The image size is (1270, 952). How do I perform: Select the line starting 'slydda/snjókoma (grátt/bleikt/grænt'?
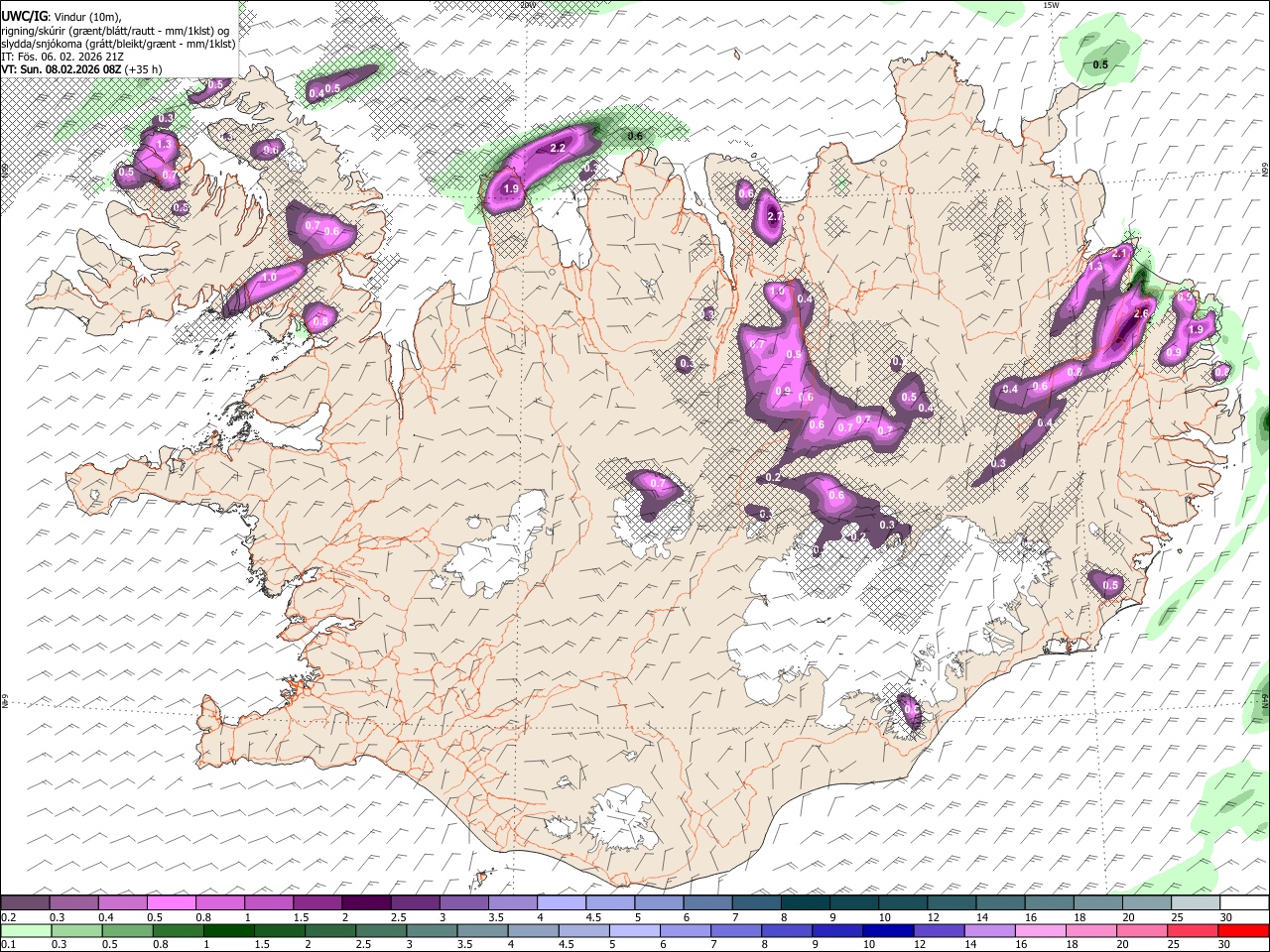(119, 44)
